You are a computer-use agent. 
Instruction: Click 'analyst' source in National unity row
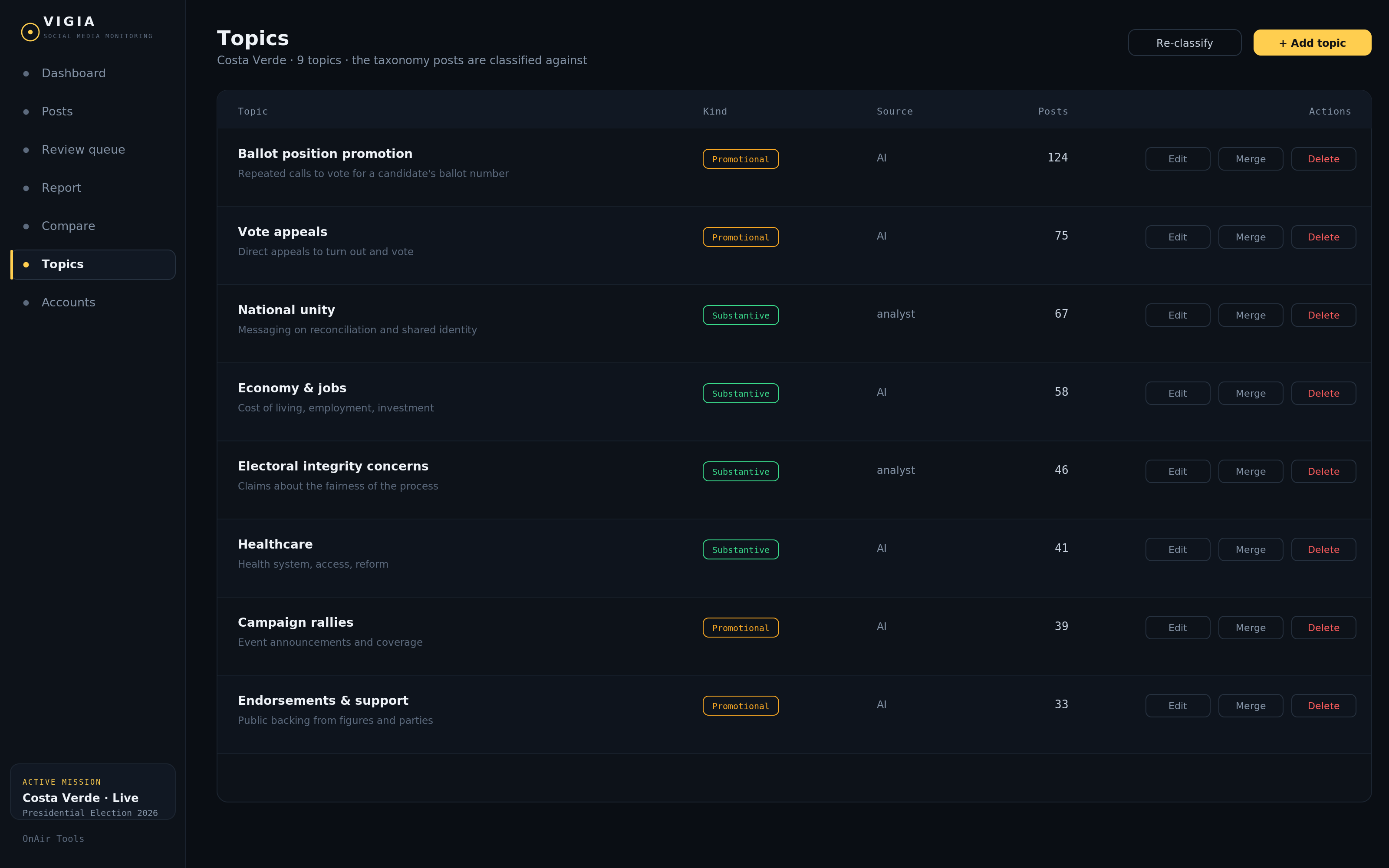(x=895, y=314)
